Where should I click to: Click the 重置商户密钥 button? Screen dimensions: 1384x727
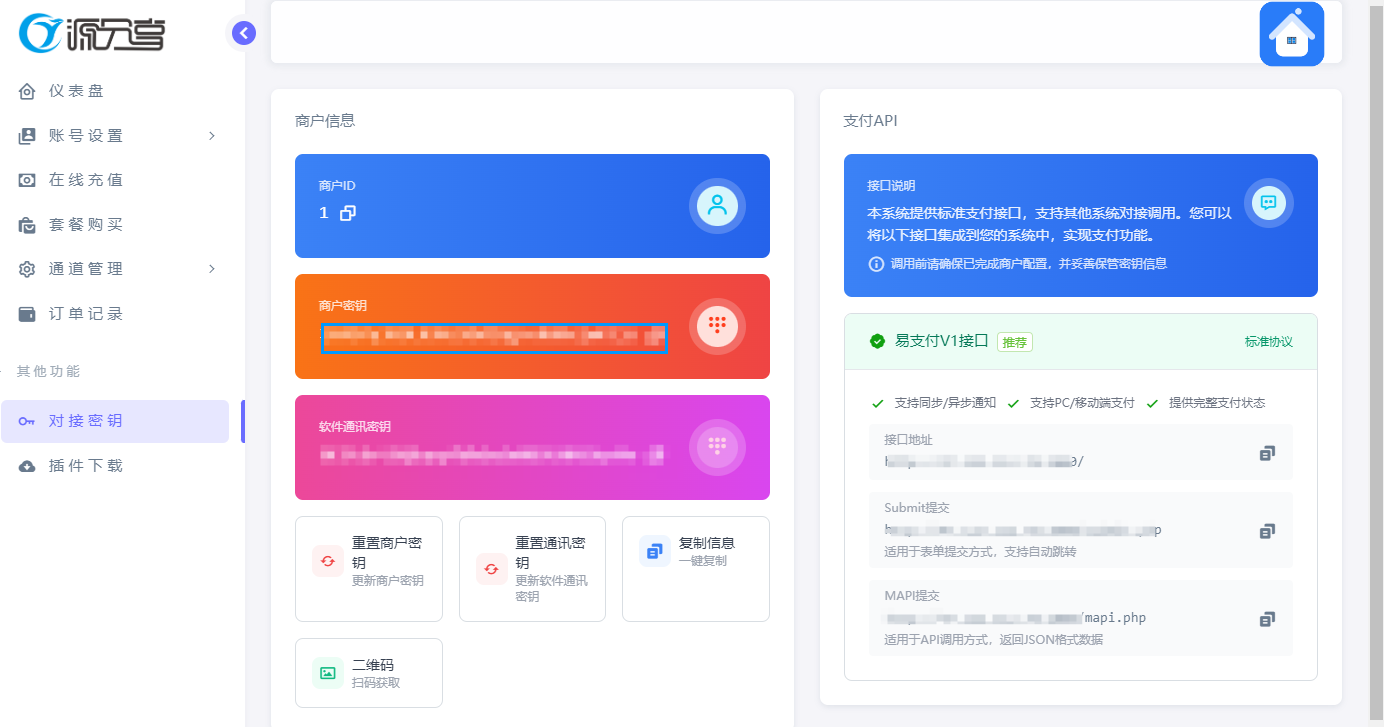[369, 568]
